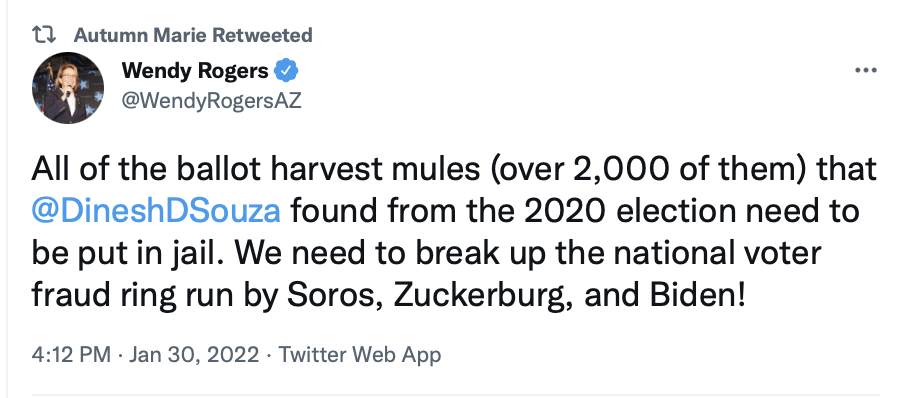Click the tweet text starting 'All of the ballot'

pos(454,232)
